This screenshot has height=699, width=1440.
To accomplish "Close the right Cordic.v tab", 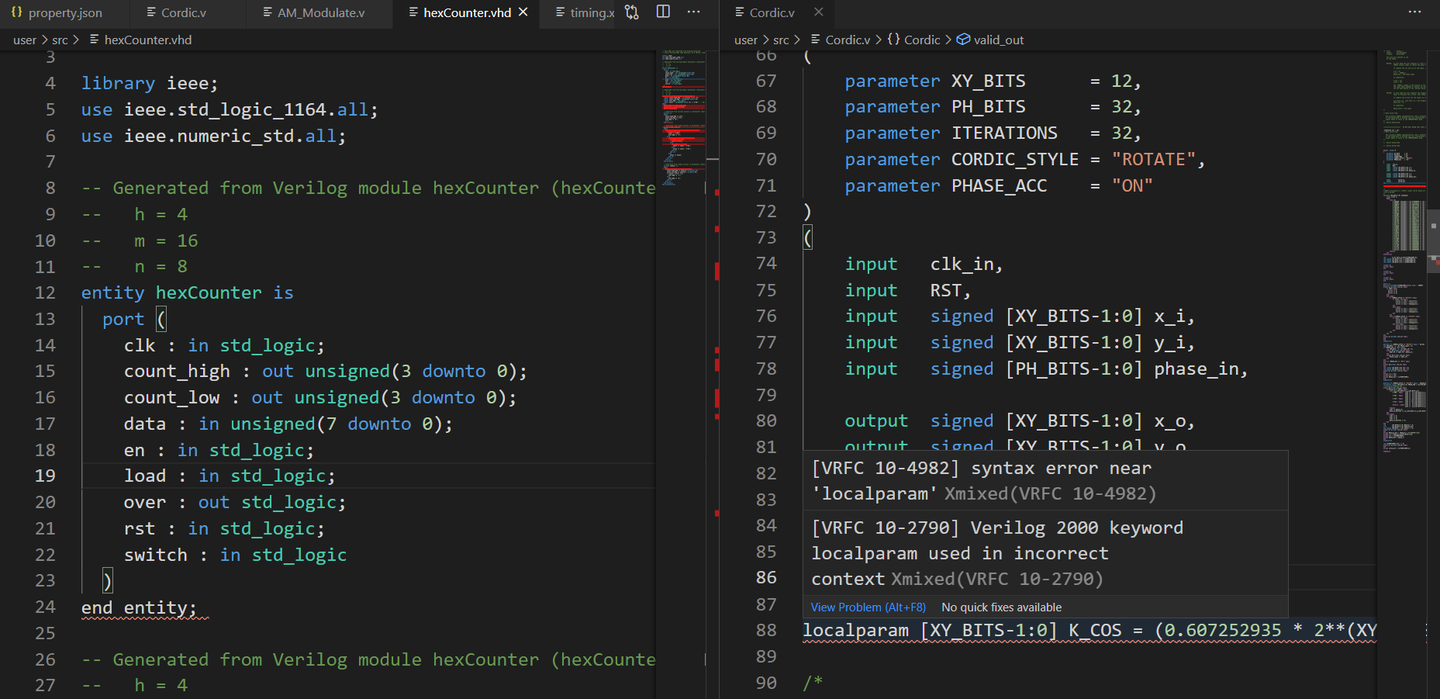I will (818, 13).
